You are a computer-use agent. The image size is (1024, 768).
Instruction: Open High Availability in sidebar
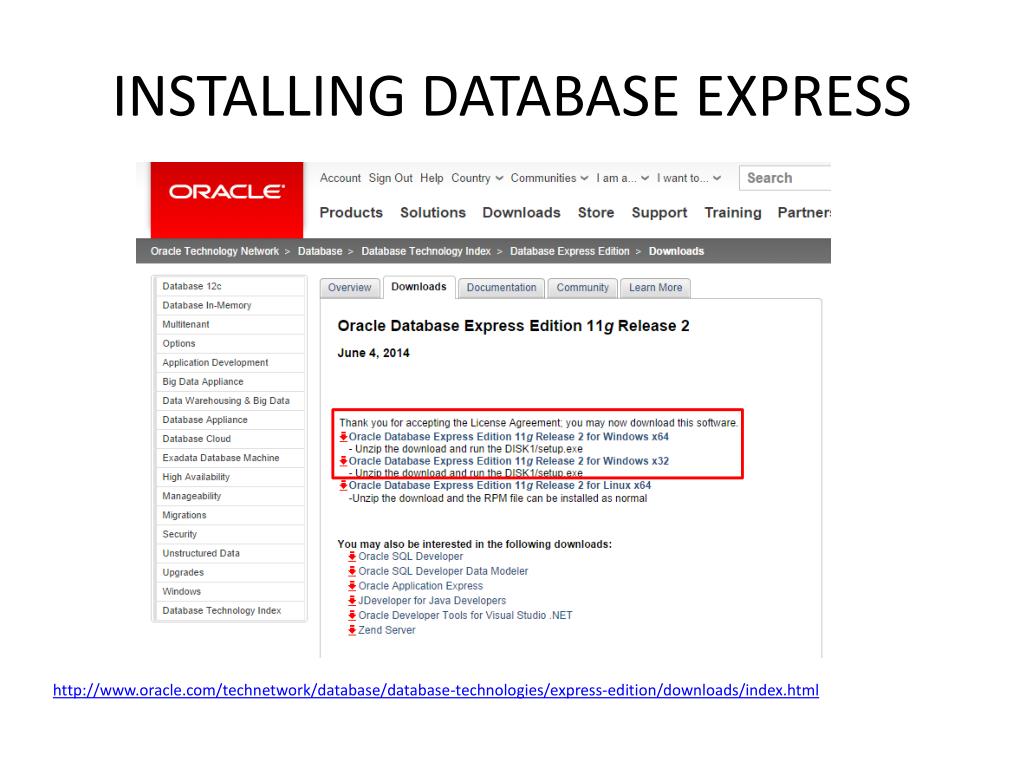230,477
